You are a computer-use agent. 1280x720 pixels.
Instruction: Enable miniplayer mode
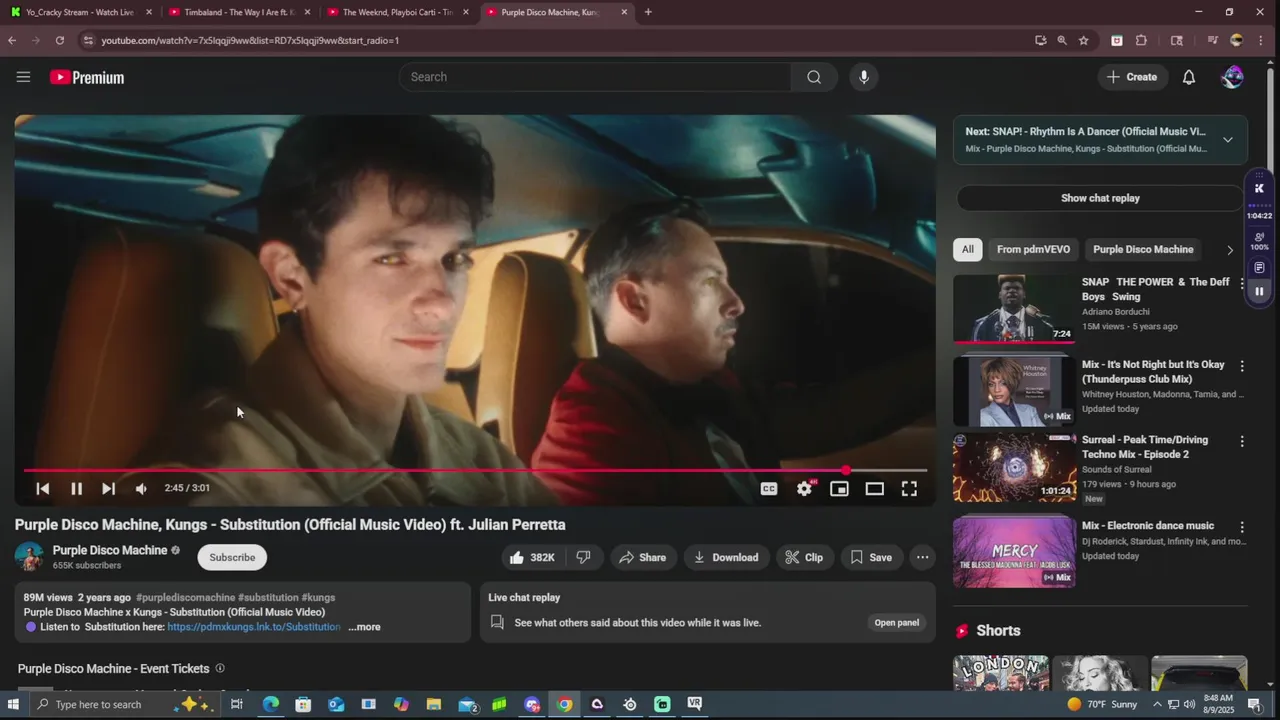pyautogui.click(x=839, y=488)
